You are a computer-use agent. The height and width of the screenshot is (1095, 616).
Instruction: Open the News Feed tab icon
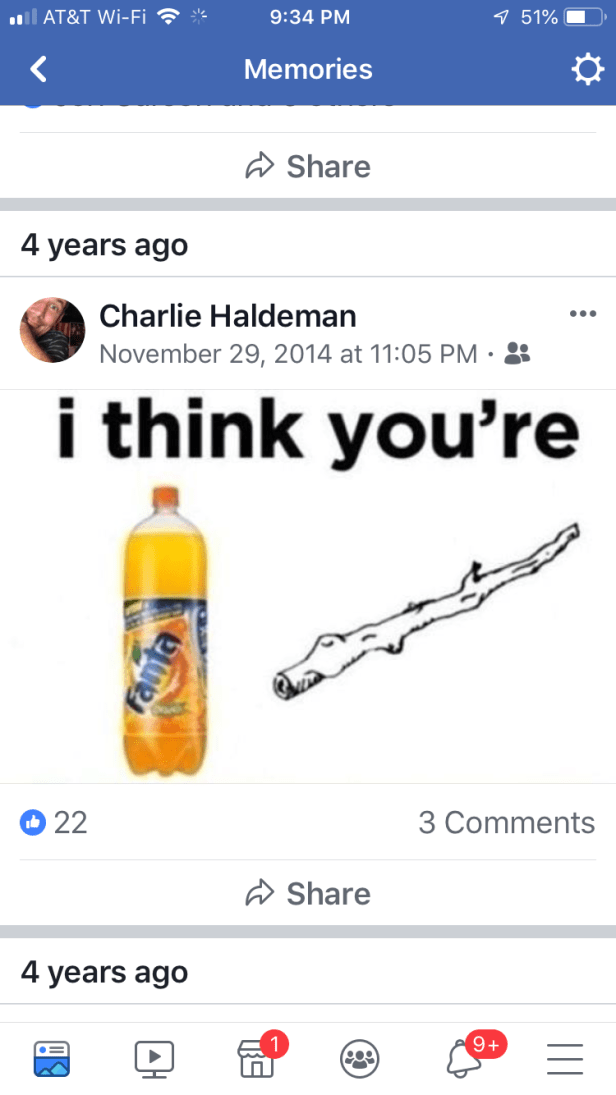52,1058
